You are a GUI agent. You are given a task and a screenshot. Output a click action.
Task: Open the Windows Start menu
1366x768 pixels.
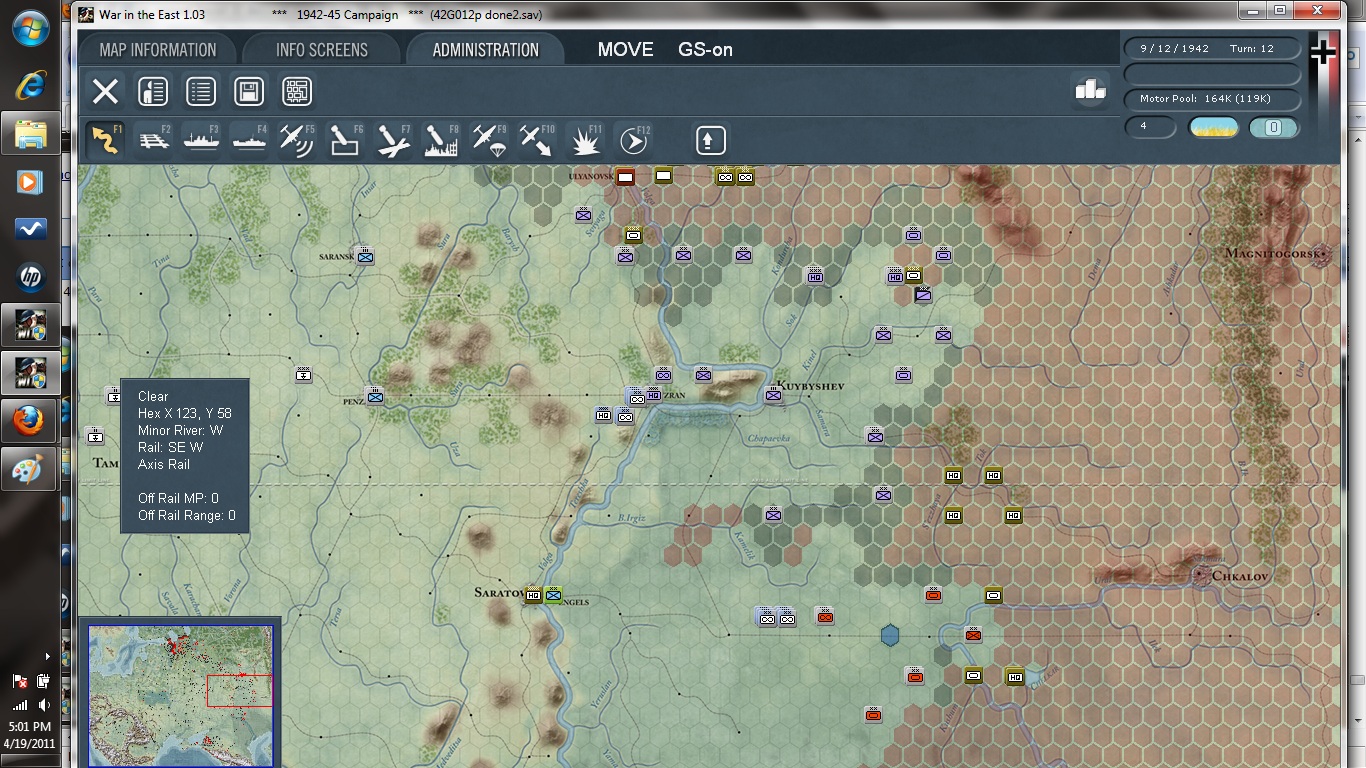[32, 28]
